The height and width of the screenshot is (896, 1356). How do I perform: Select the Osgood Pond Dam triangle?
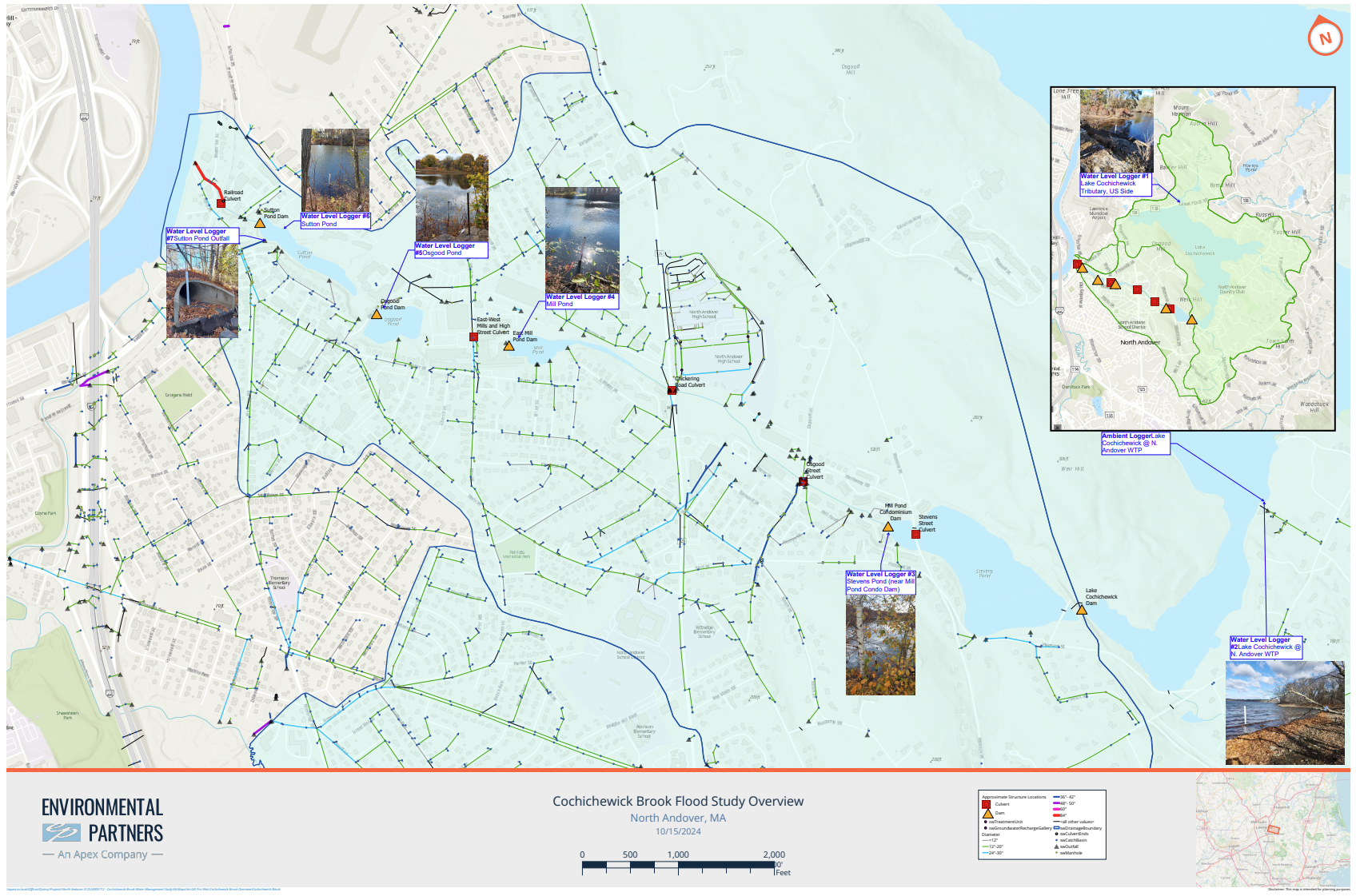[377, 317]
